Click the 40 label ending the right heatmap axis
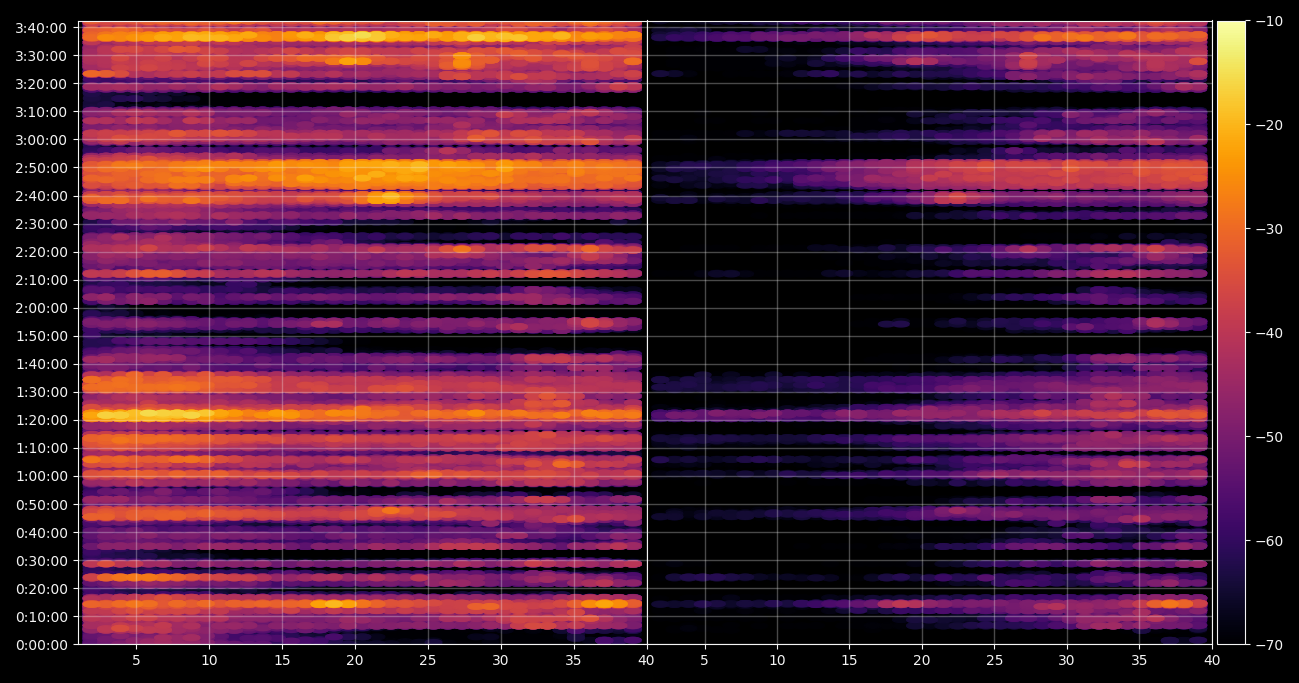 [1212, 660]
